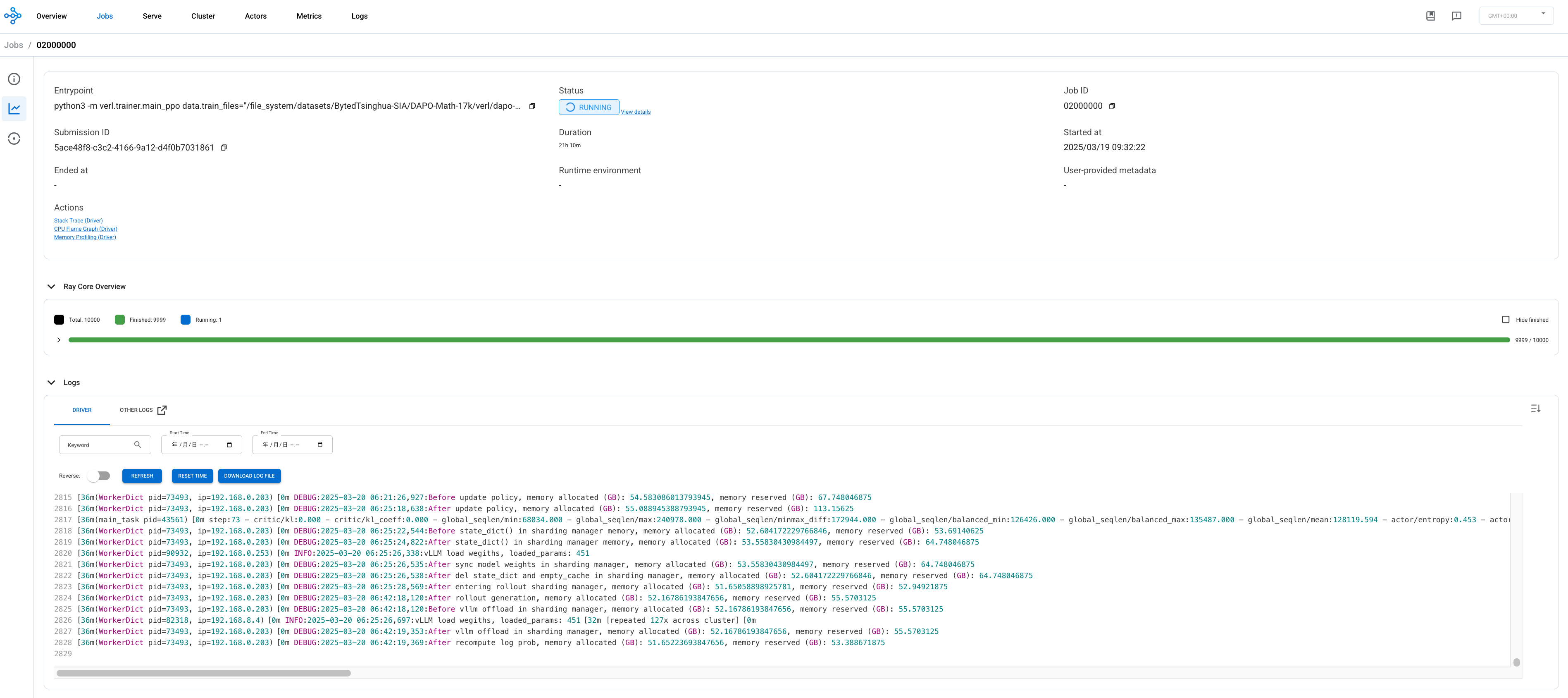
Task: Open the job info sidebar icon
Action: pyautogui.click(x=14, y=79)
